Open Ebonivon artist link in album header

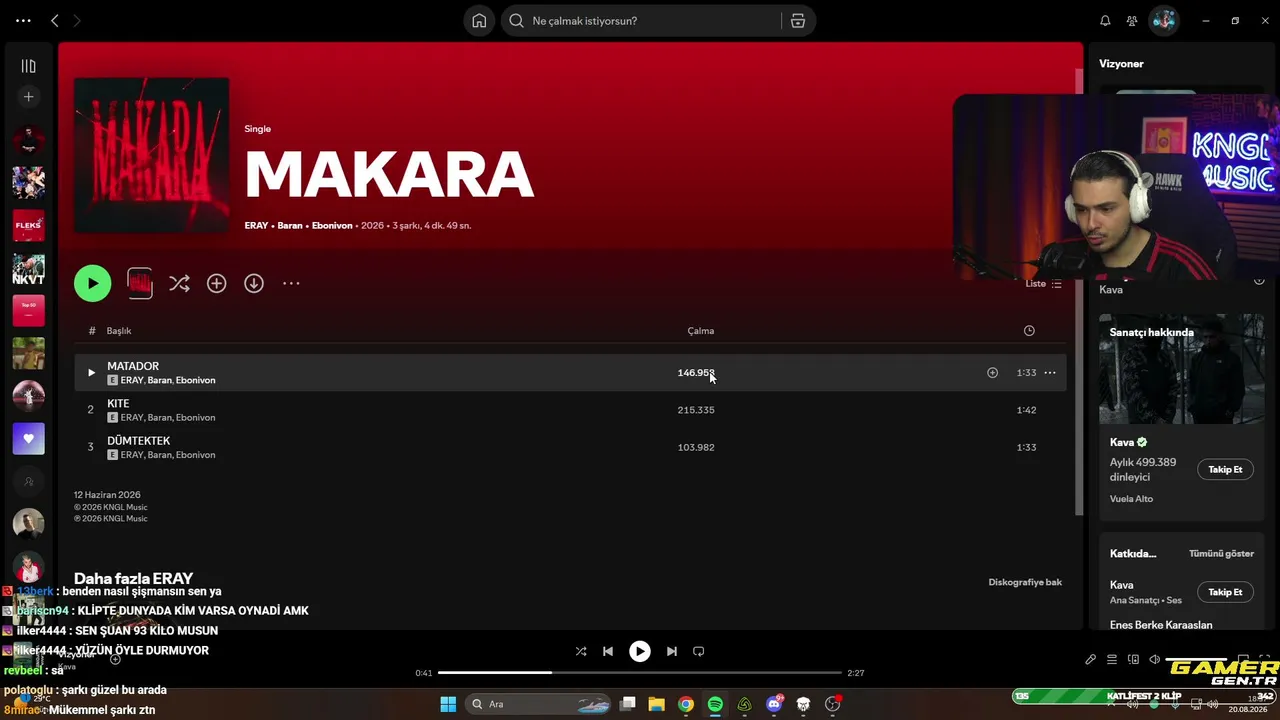(332, 226)
